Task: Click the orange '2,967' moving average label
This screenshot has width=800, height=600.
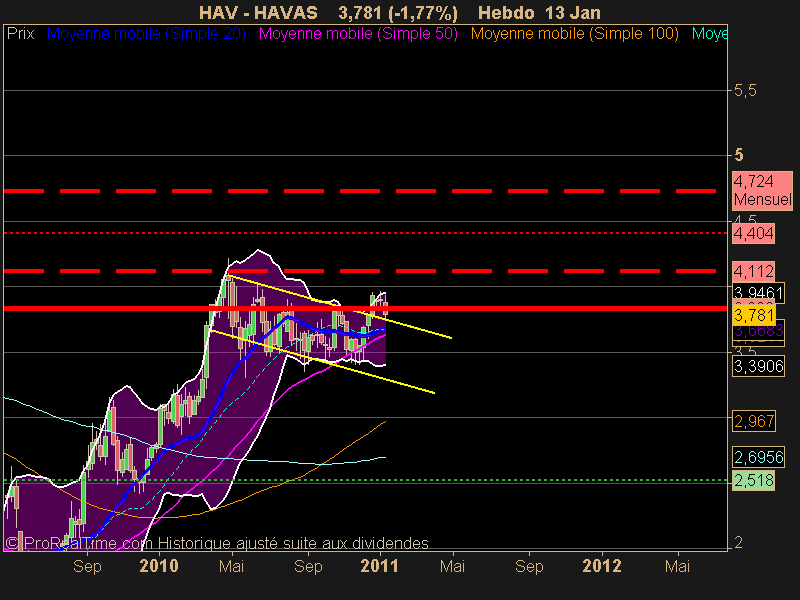Action: (x=754, y=421)
